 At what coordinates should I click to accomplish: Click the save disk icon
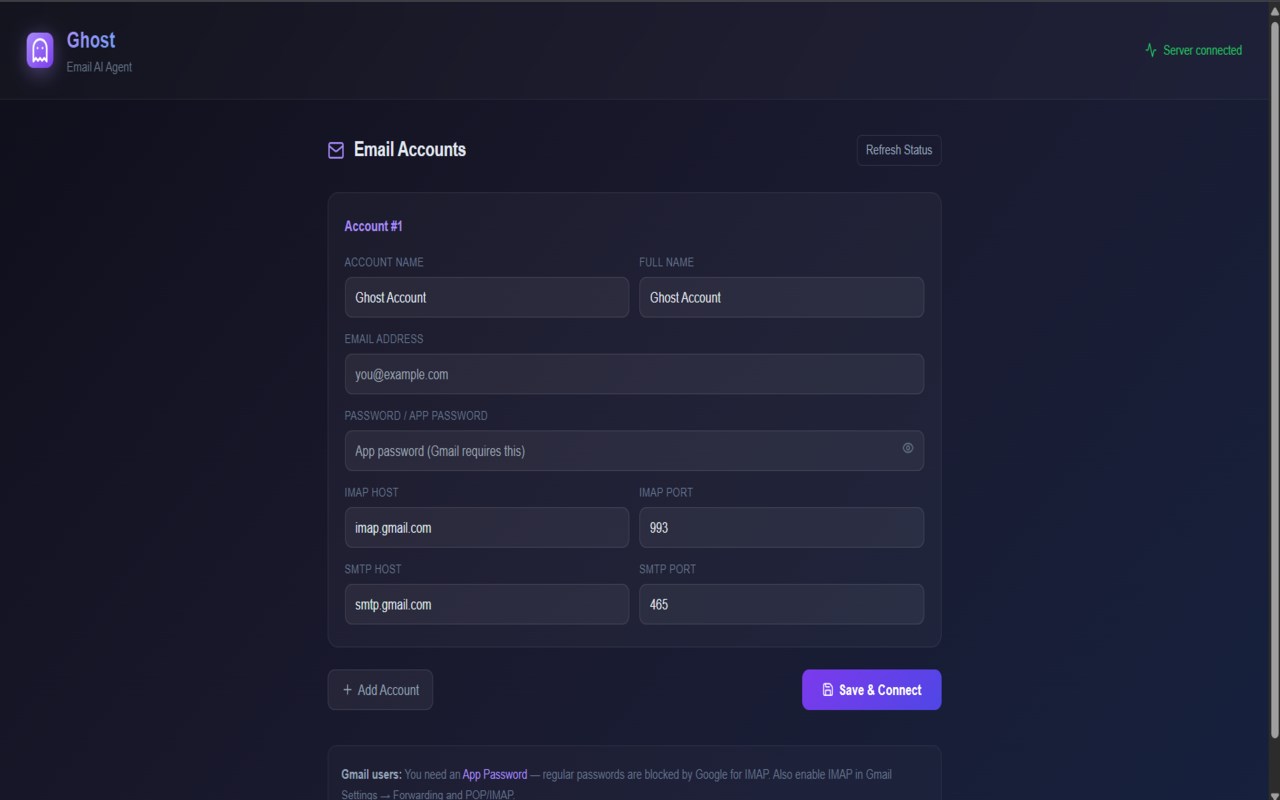(x=828, y=690)
